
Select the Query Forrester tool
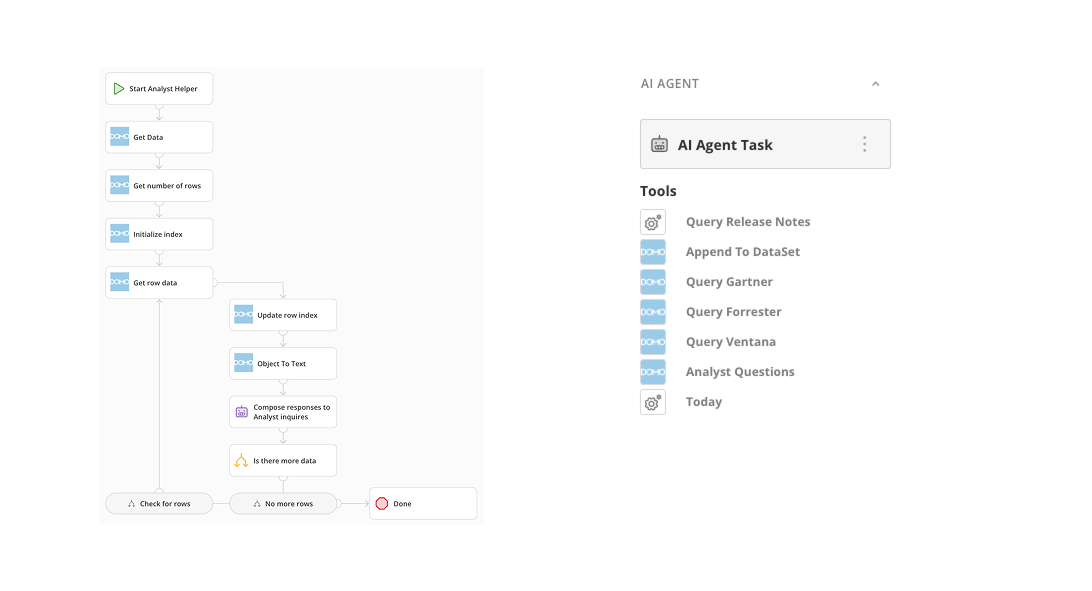click(733, 312)
